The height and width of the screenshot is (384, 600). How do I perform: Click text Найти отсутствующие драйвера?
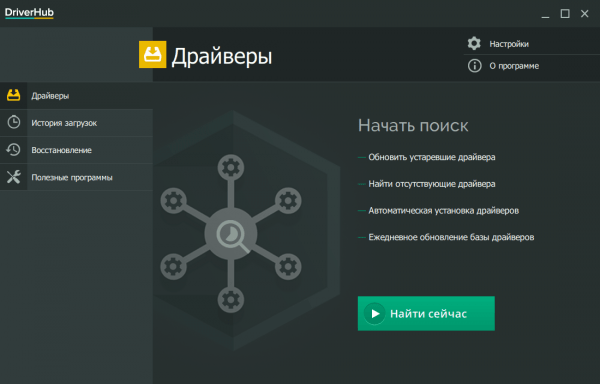point(432,184)
